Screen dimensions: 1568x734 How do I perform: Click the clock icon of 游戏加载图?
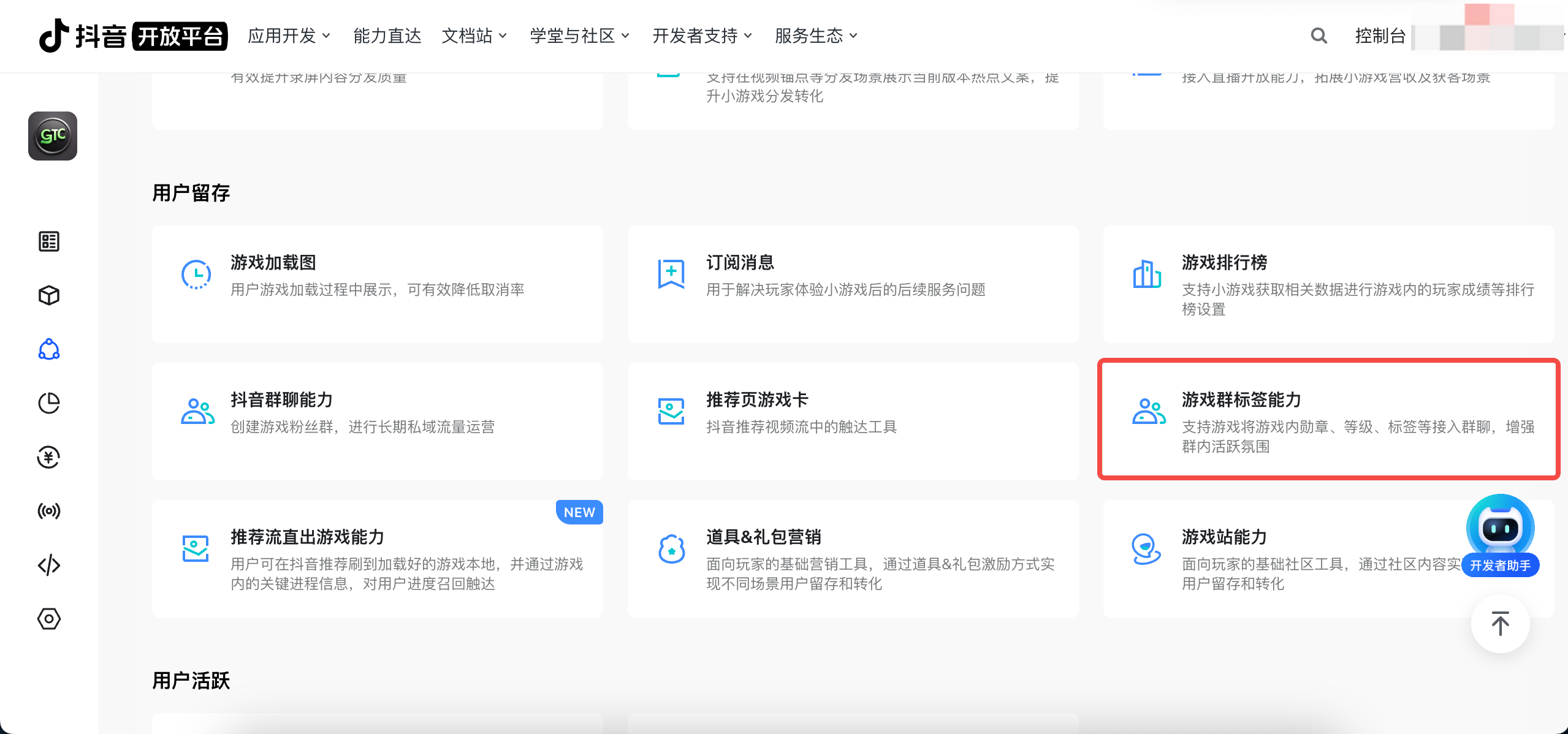tap(196, 274)
